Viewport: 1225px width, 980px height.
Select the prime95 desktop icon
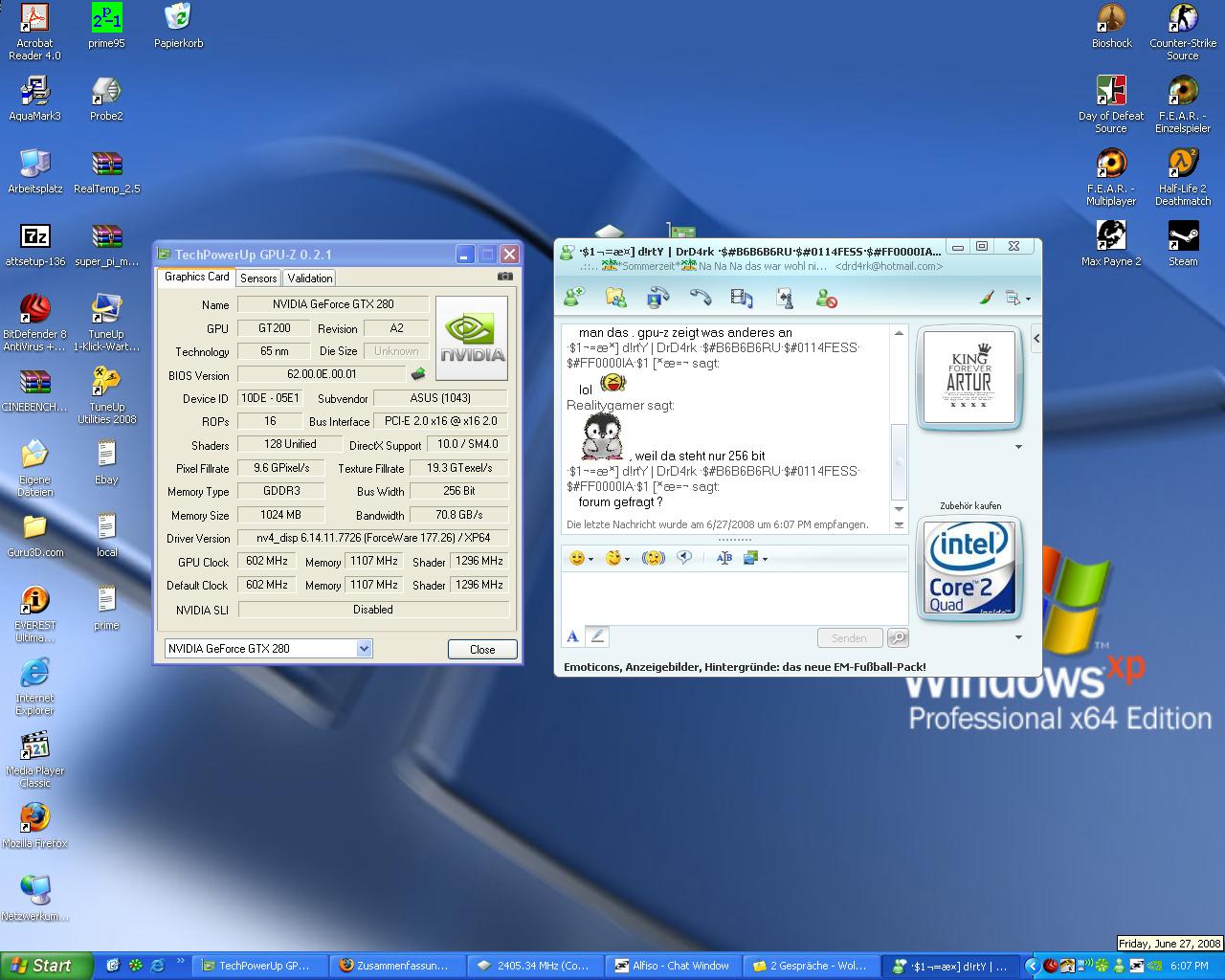click(x=106, y=26)
